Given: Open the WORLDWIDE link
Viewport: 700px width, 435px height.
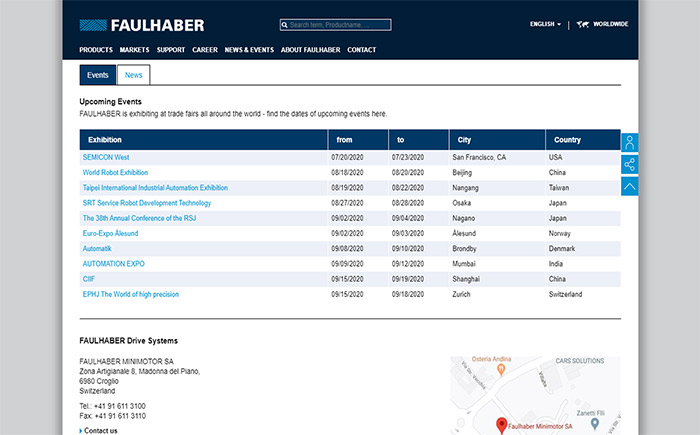Looking at the screenshot, I should (610, 24).
